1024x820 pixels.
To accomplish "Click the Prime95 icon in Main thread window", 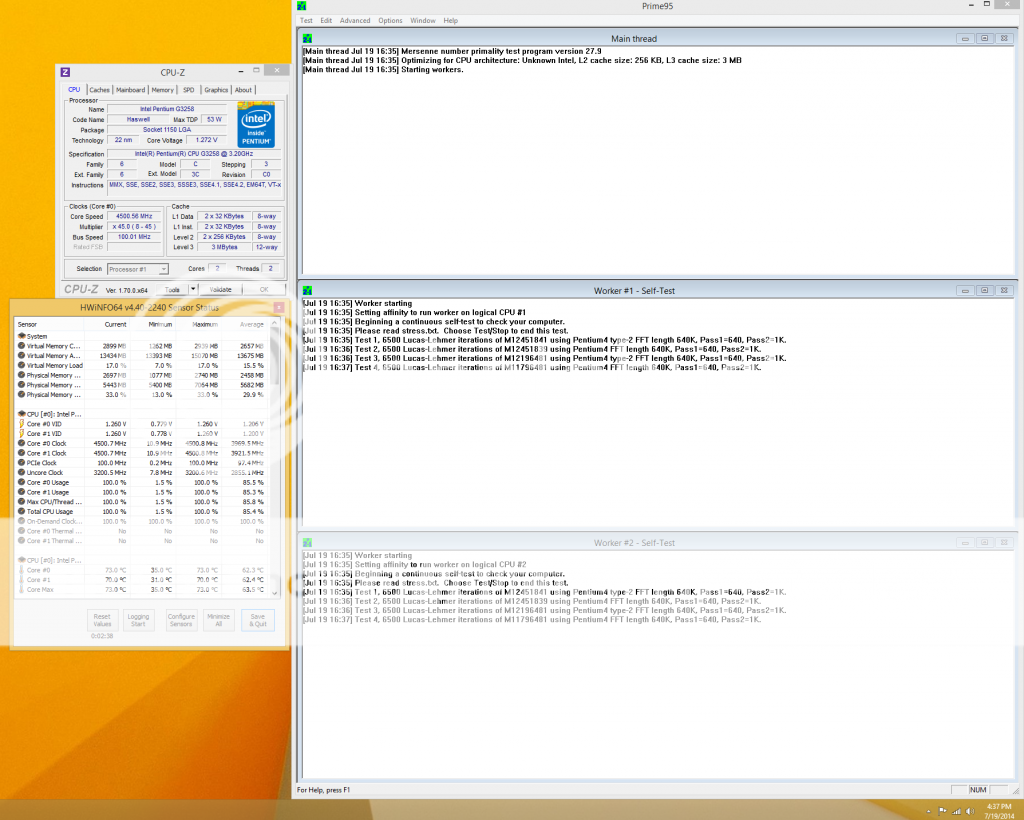I will (306, 39).
